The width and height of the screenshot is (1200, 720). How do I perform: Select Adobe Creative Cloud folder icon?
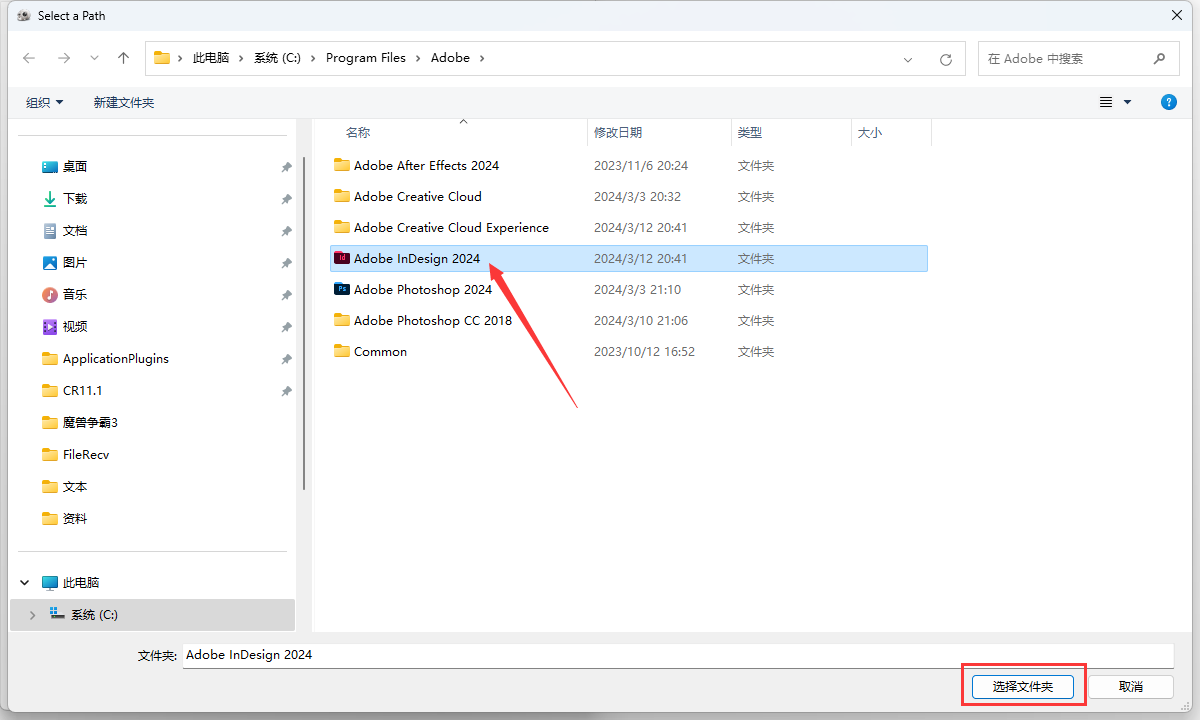pos(342,196)
